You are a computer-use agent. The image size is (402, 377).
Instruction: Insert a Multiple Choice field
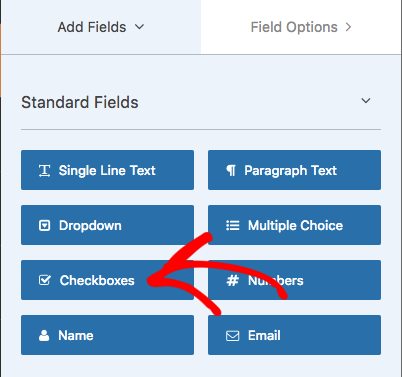coord(294,225)
